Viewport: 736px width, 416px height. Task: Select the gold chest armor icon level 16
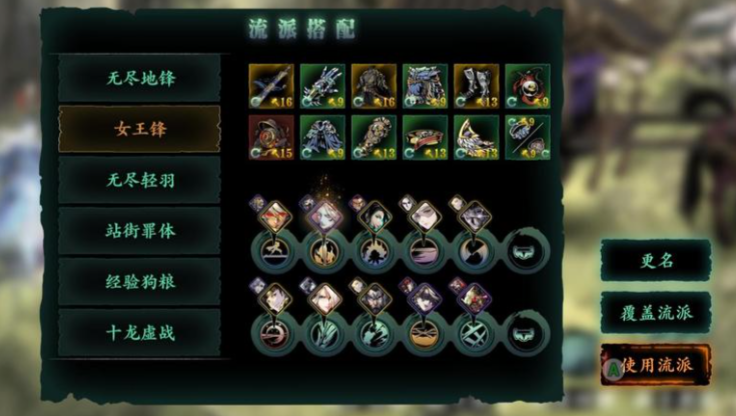point(374,86)
